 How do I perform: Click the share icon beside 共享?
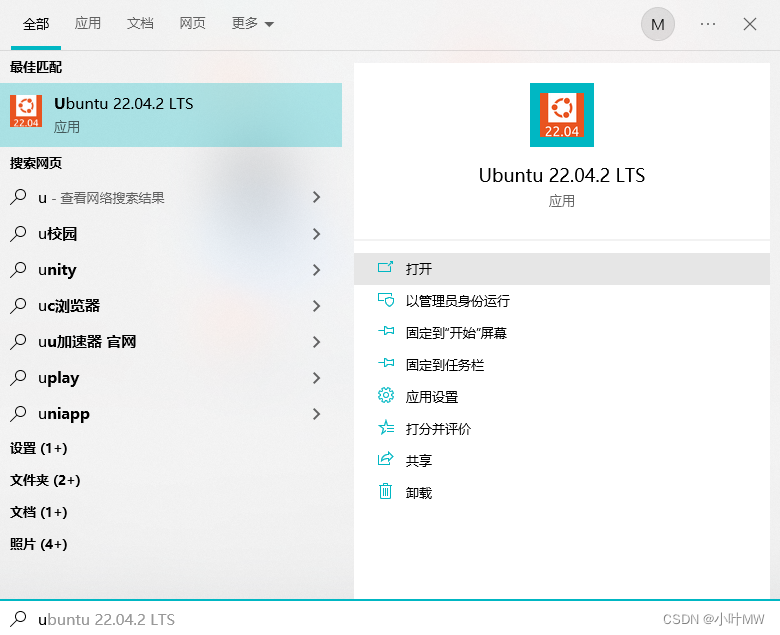[386, 459]
